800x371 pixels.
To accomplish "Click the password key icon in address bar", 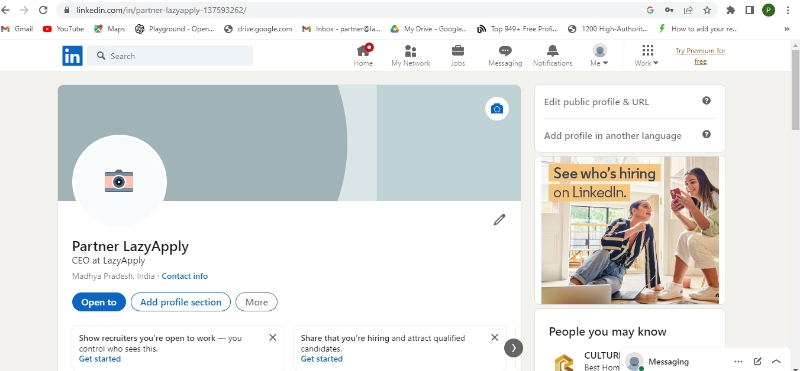I will pos(669,10).
